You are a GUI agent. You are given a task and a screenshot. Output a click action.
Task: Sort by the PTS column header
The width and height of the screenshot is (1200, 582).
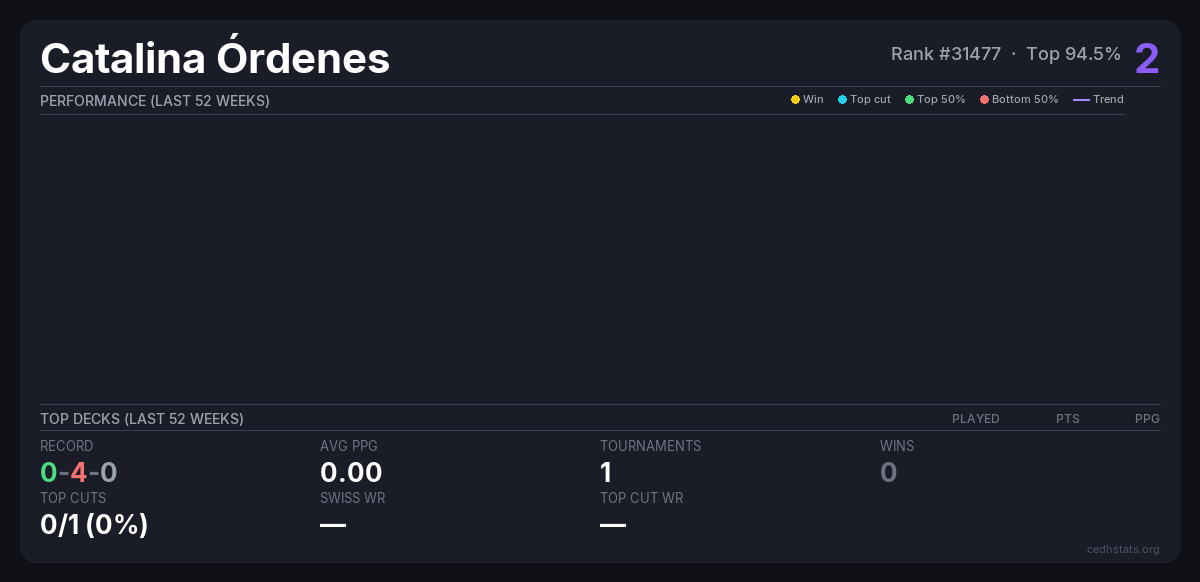pos(1067,419)
